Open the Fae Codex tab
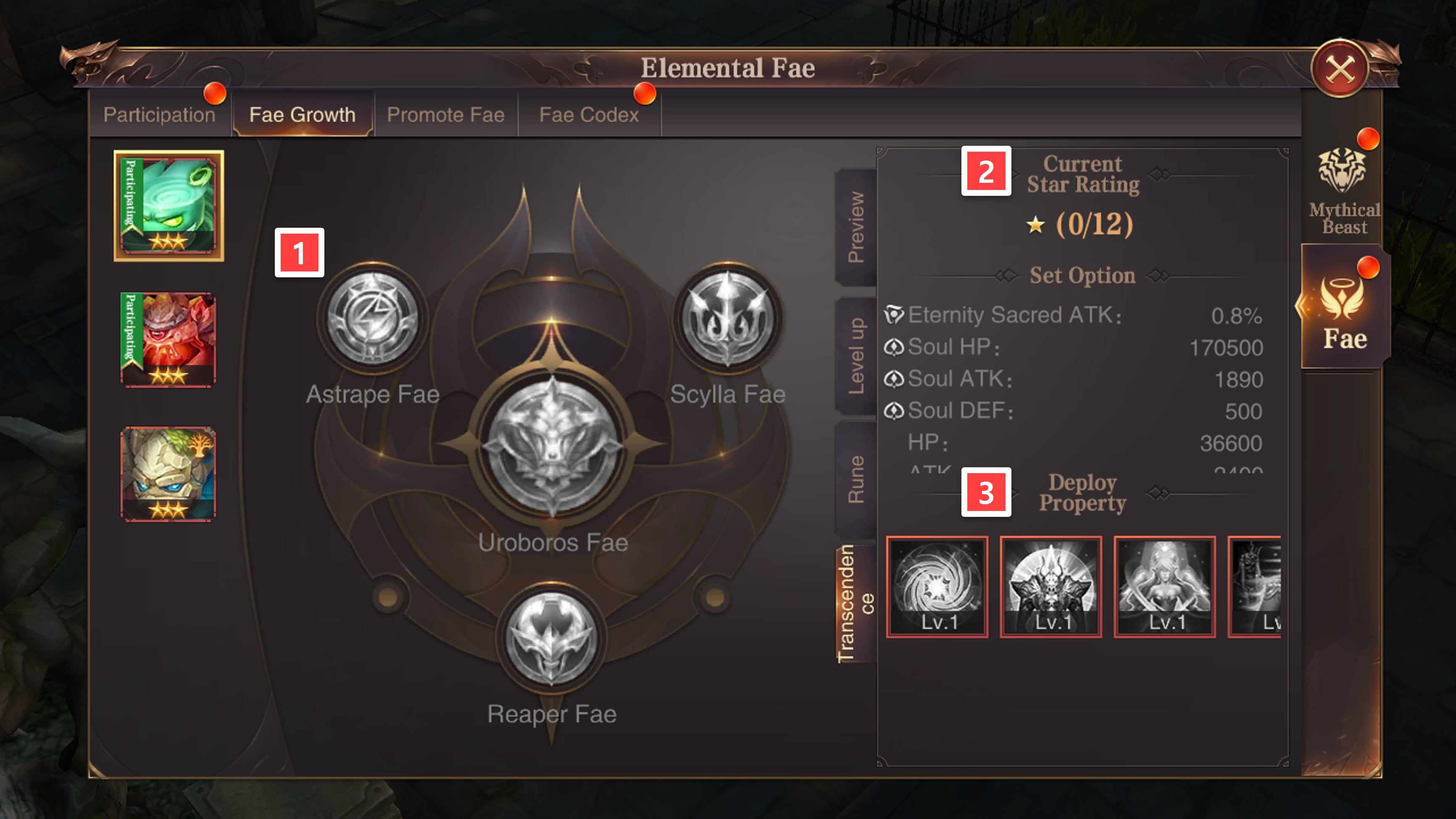The width and height of the screenshot is (1456, 819). point(588,115)
